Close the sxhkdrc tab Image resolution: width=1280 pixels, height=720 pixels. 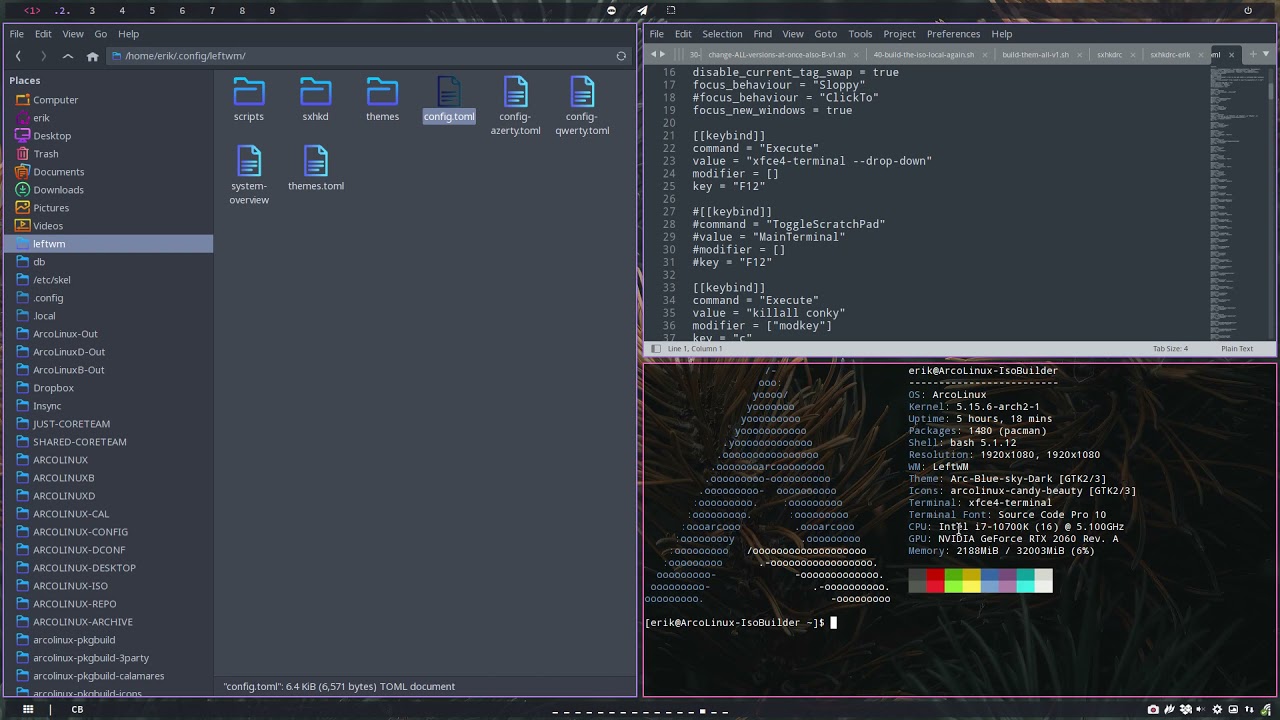[x=1131, y=55]
